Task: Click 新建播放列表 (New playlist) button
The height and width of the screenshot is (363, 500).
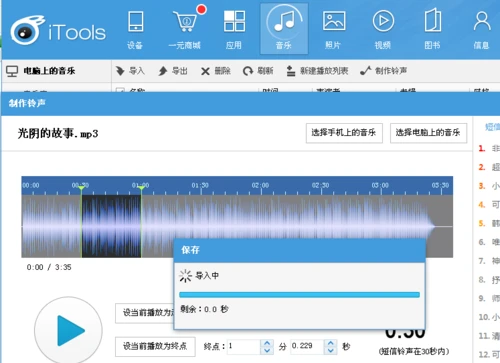Action: (317, 71)
